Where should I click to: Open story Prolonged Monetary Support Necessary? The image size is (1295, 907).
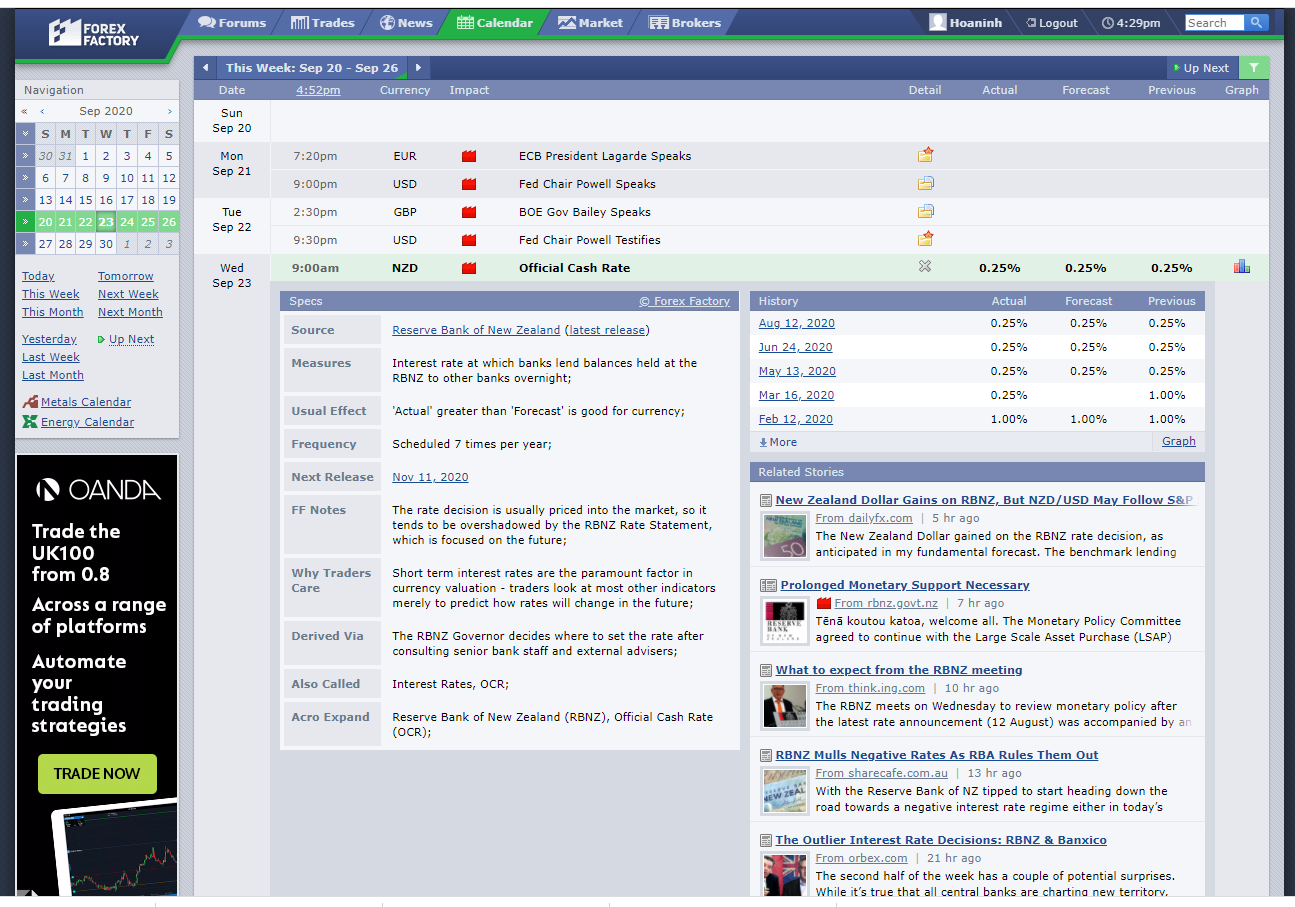click(x=905, y=585)
